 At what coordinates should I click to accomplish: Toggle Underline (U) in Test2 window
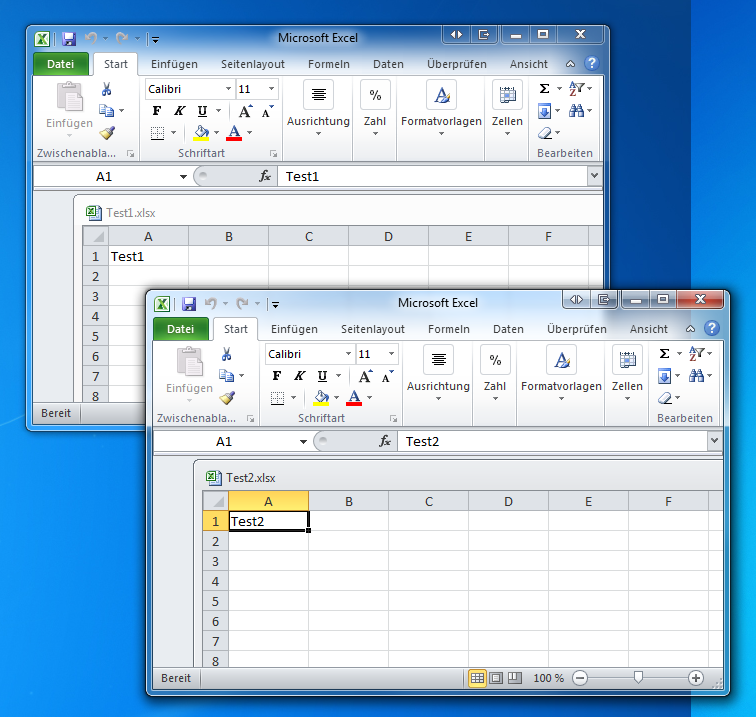coord(322,376)
